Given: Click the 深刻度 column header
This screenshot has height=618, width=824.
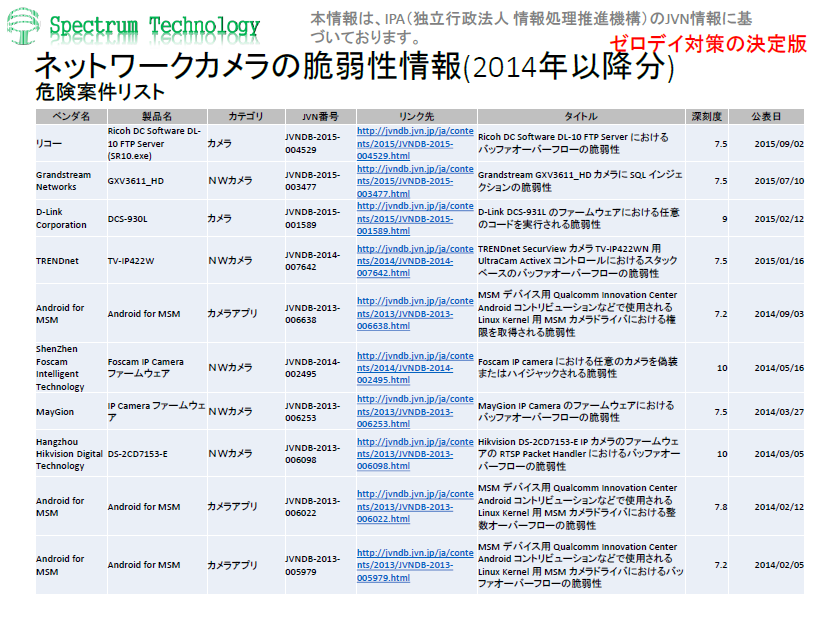Looking at the screenshot, I should [707, 116].
